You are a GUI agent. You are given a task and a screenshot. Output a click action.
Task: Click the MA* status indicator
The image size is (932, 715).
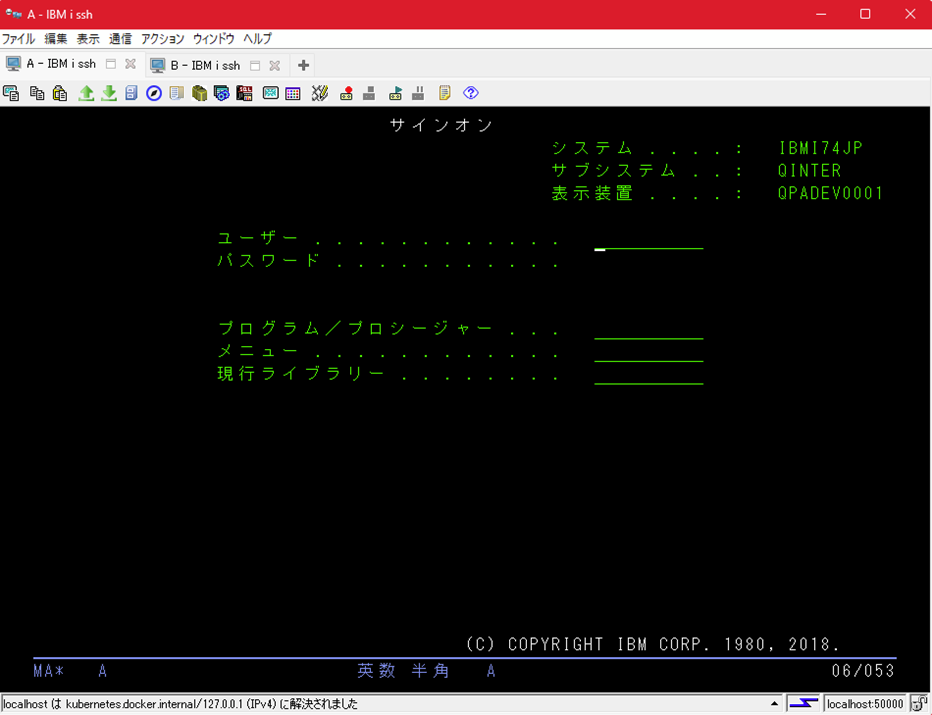(x=49, y=671)
